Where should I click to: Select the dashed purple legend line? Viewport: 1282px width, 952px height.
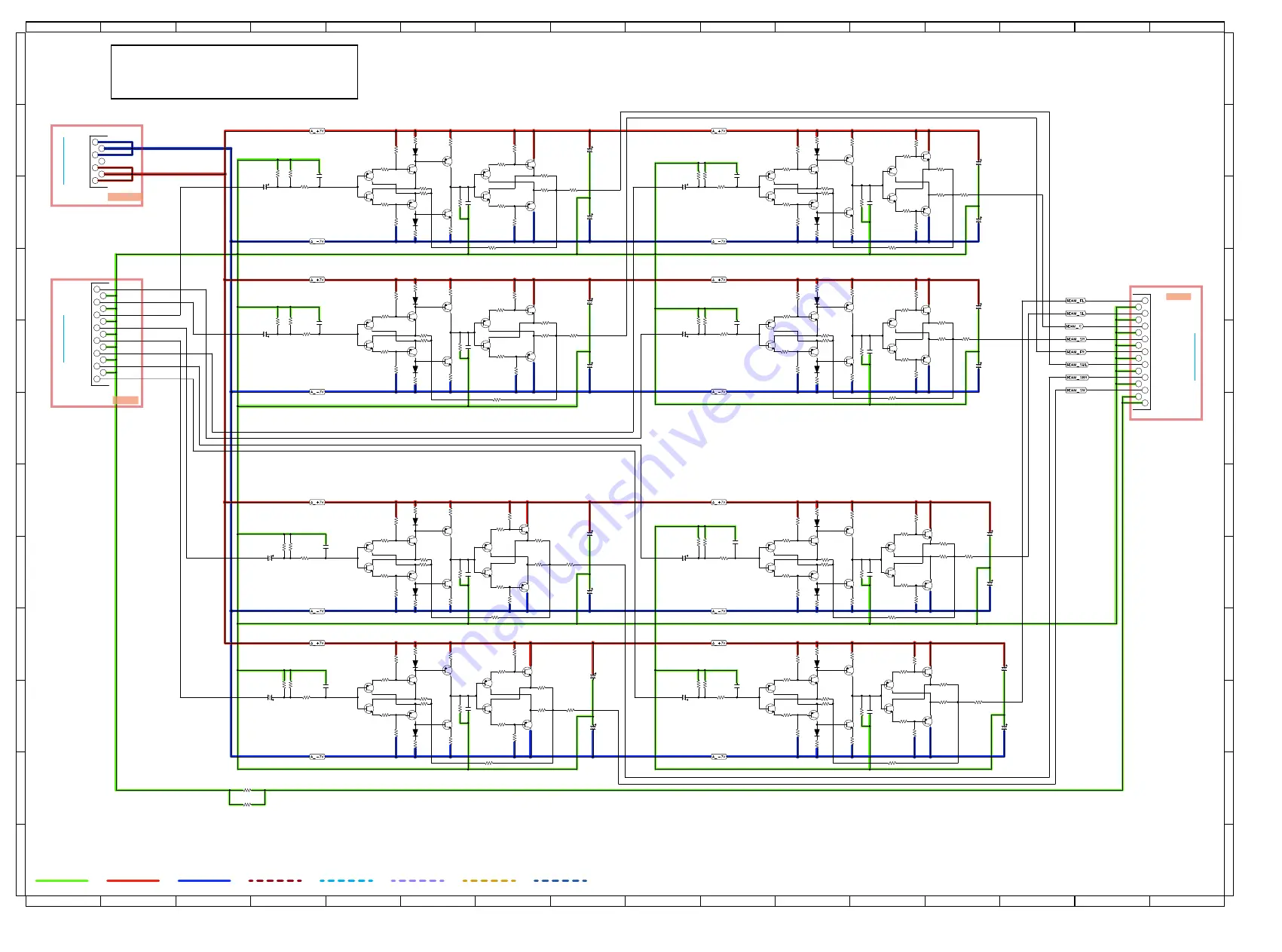point(418,880)
